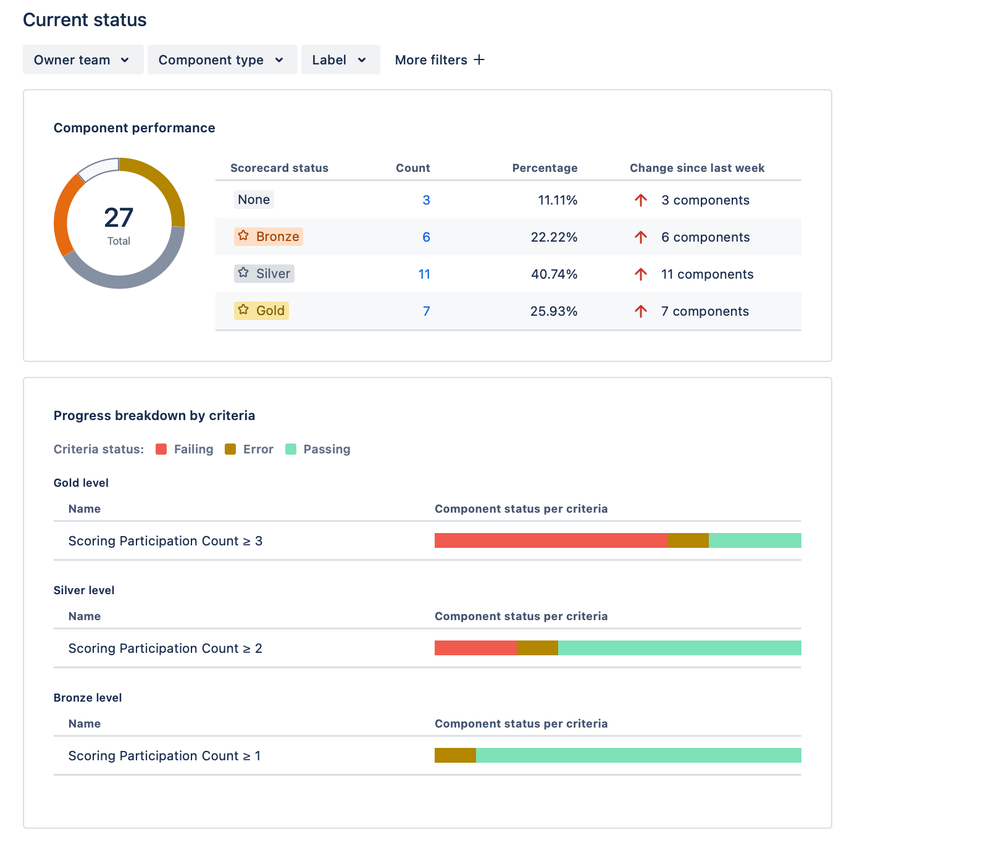Click the 22.22% percentage value
This screenshot has width=999, height=850.
click(x=554, y=237)
